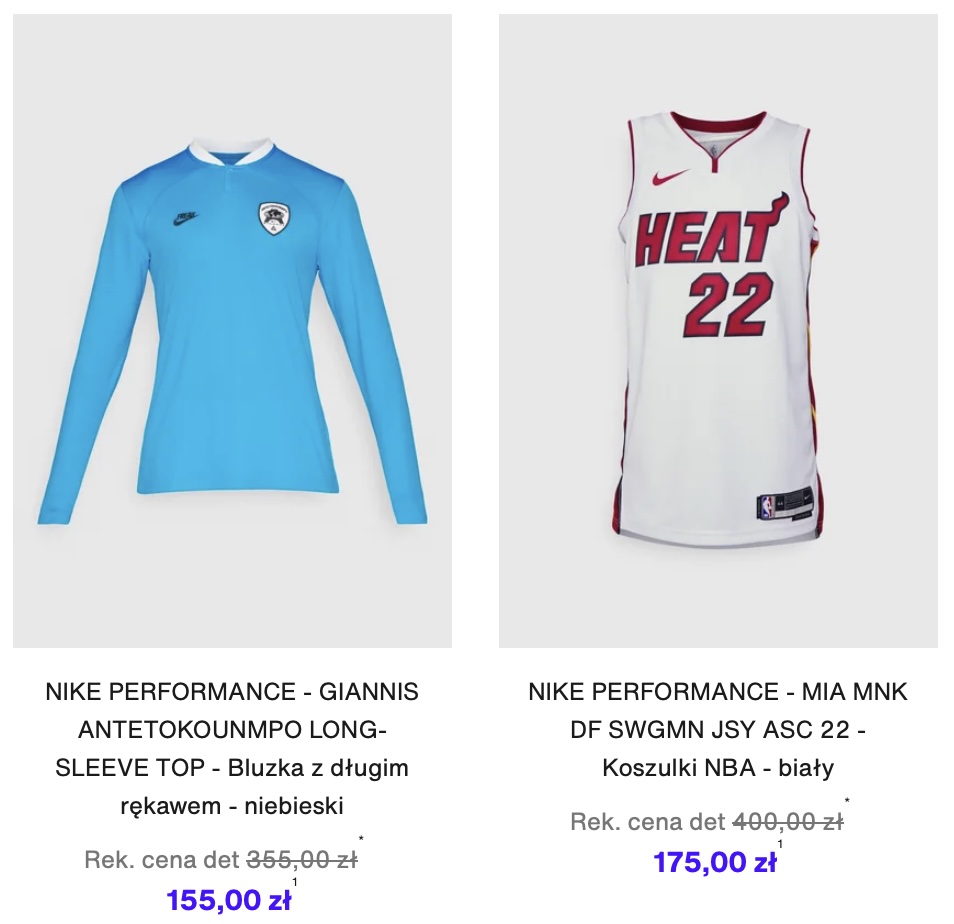Image resolution: width=954 pixels, height=924 pixels.
Task: Click the 155,00 zł sale price
Action: (229, 900)
